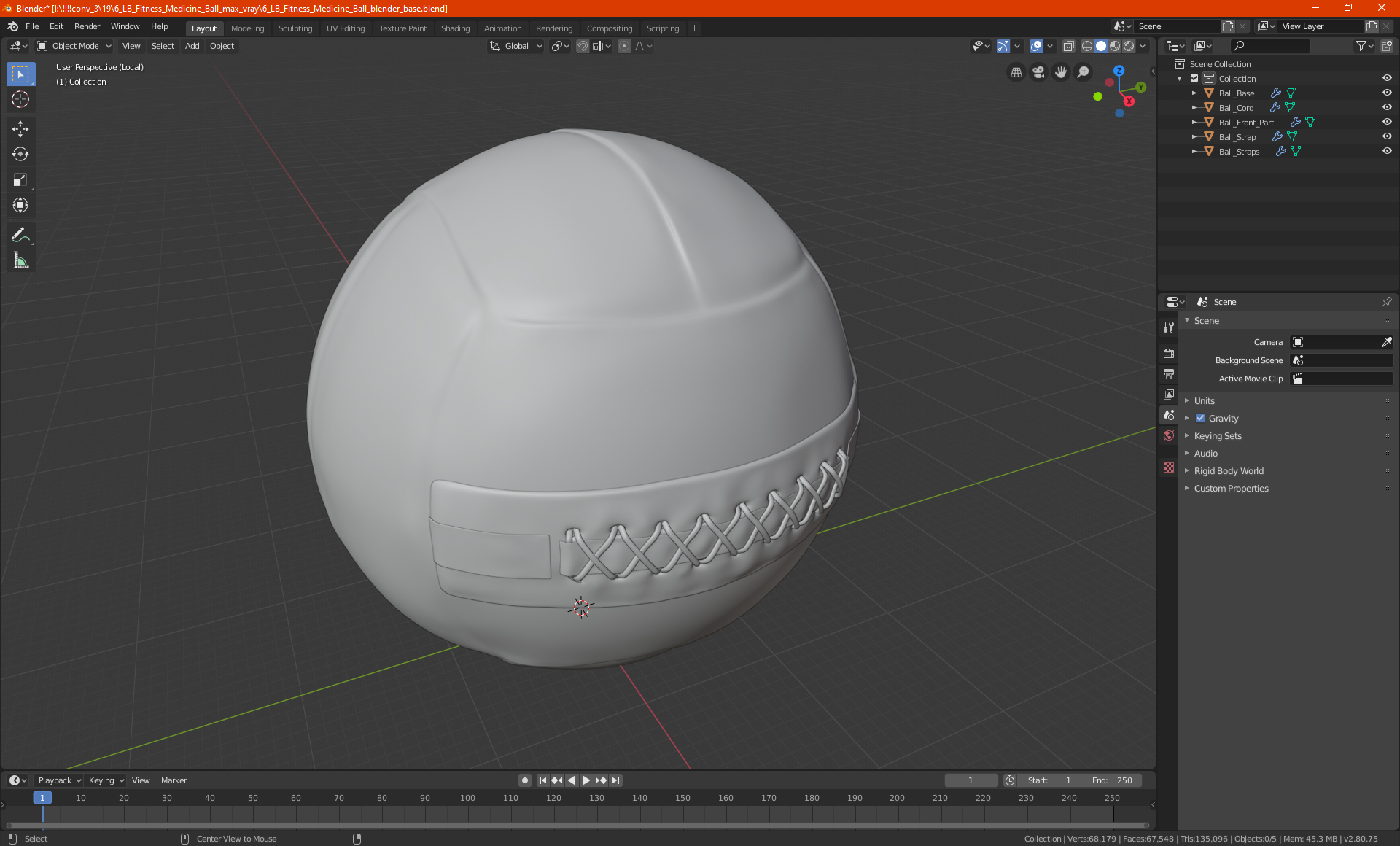Click the End frame 250 field
Image resolution: width=1400 pixels, height=846 pixels.
click(x=1112, y=780)
